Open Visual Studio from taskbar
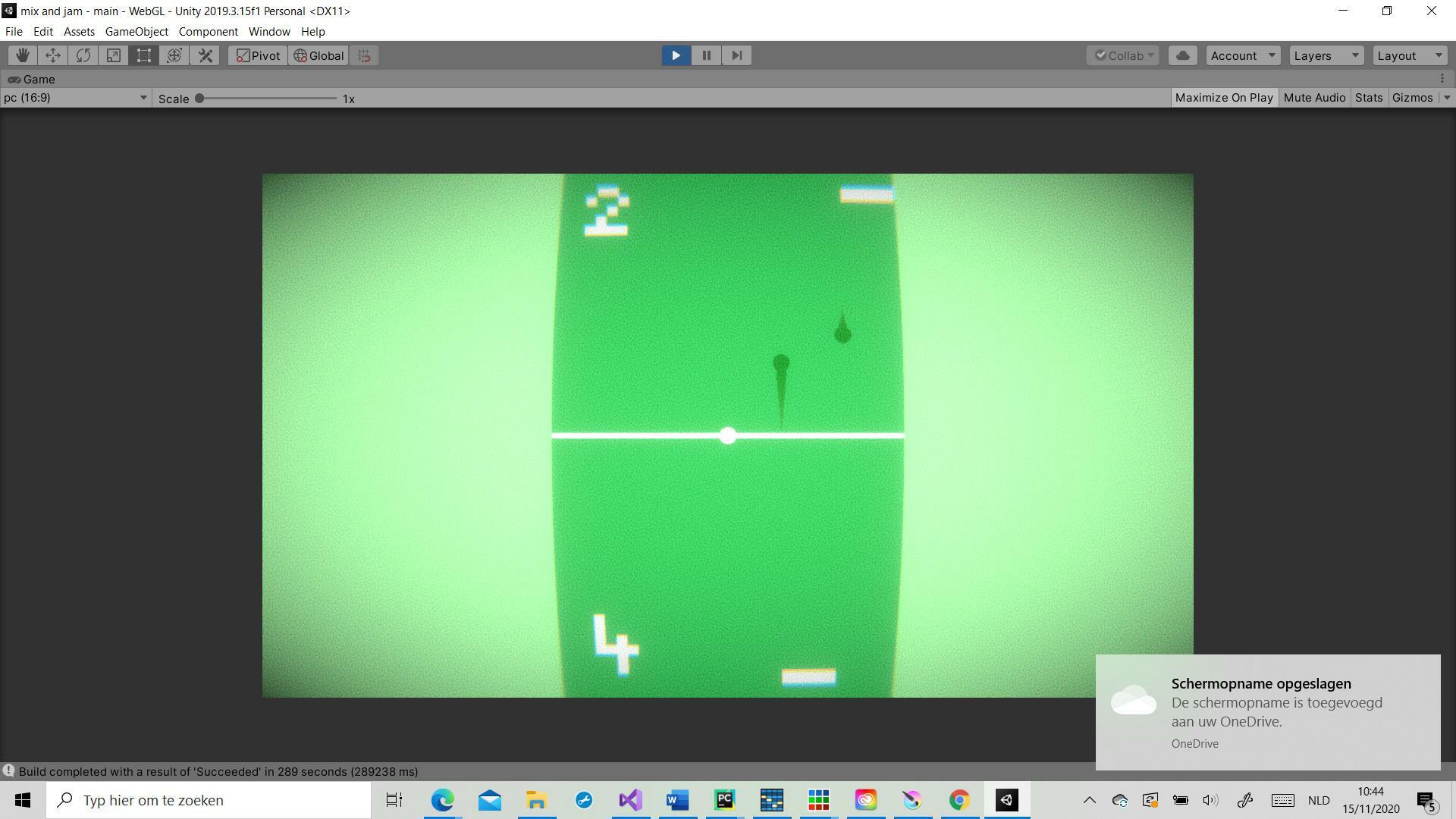Screen dimensions: 1456x819 pos(630,800)
